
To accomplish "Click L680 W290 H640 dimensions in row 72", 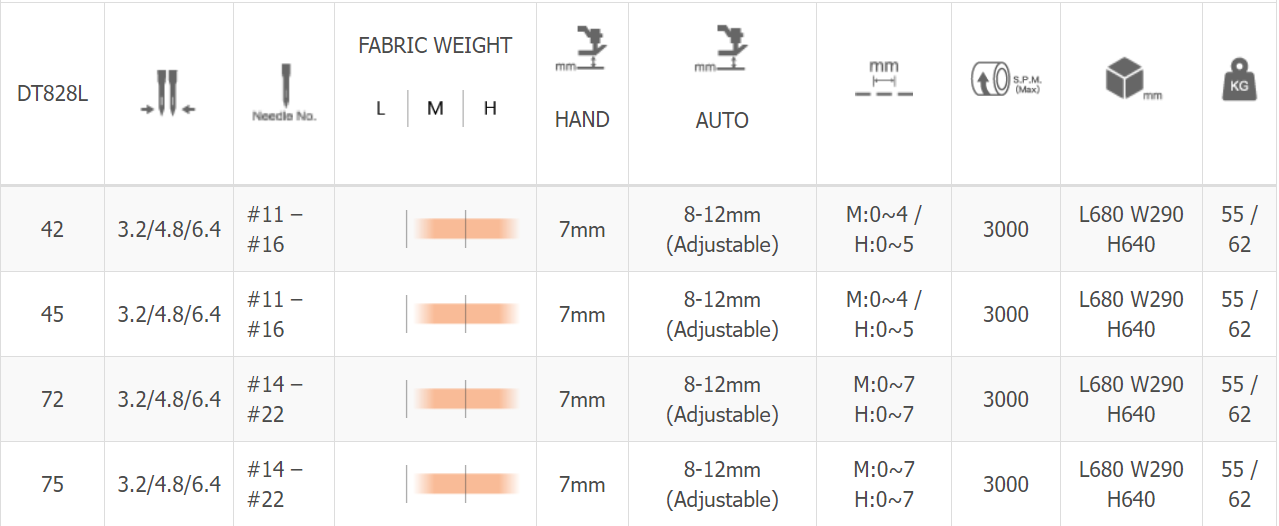I will pos(1131,399).
